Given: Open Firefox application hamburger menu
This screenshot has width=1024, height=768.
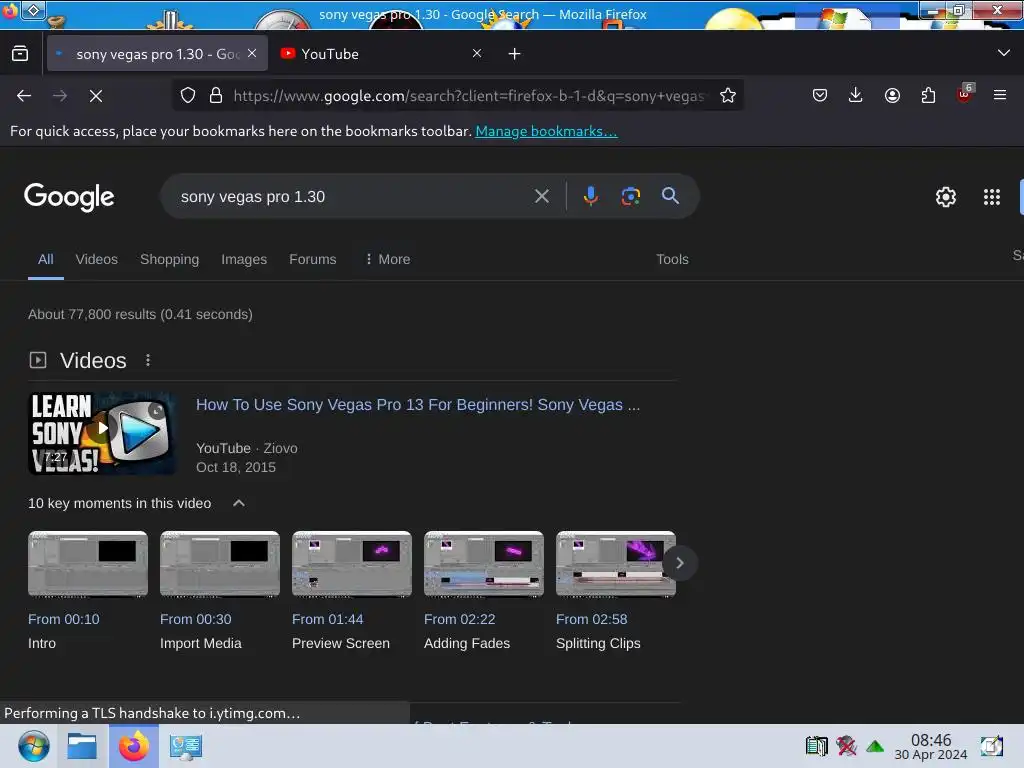Looking at the screenshot, I should (x=1000, y=95).
